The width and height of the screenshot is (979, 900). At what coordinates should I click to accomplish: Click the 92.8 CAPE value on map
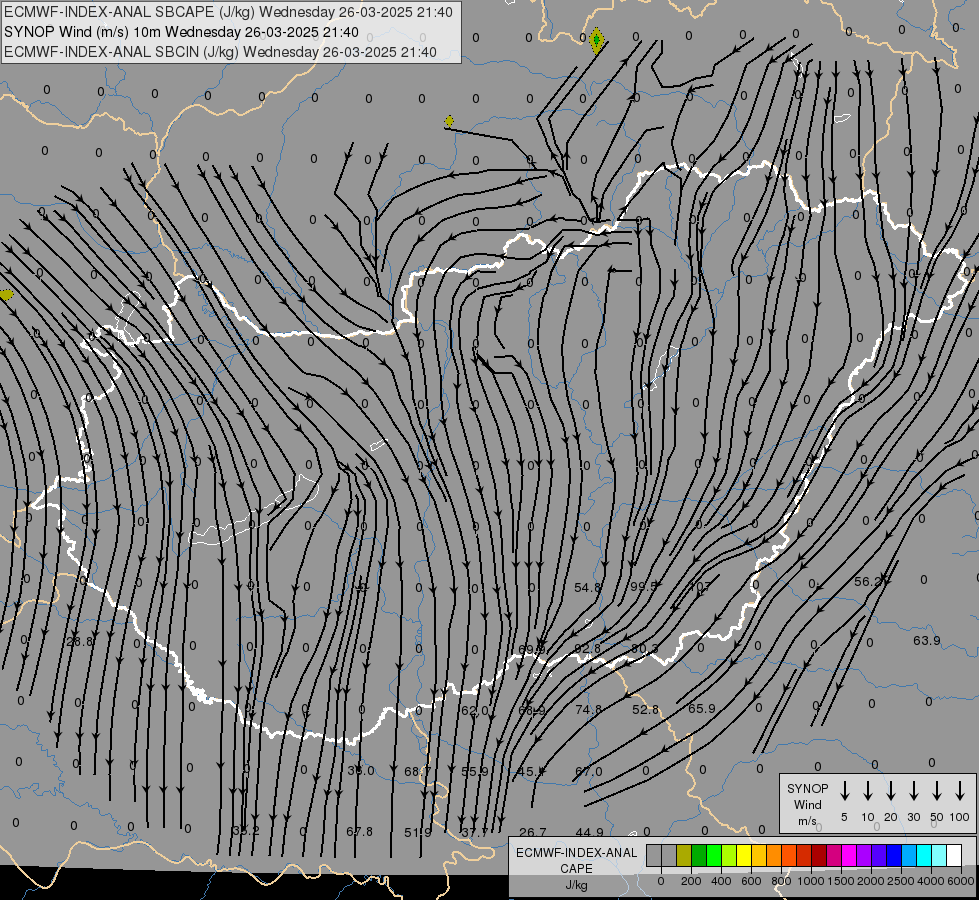588,648
